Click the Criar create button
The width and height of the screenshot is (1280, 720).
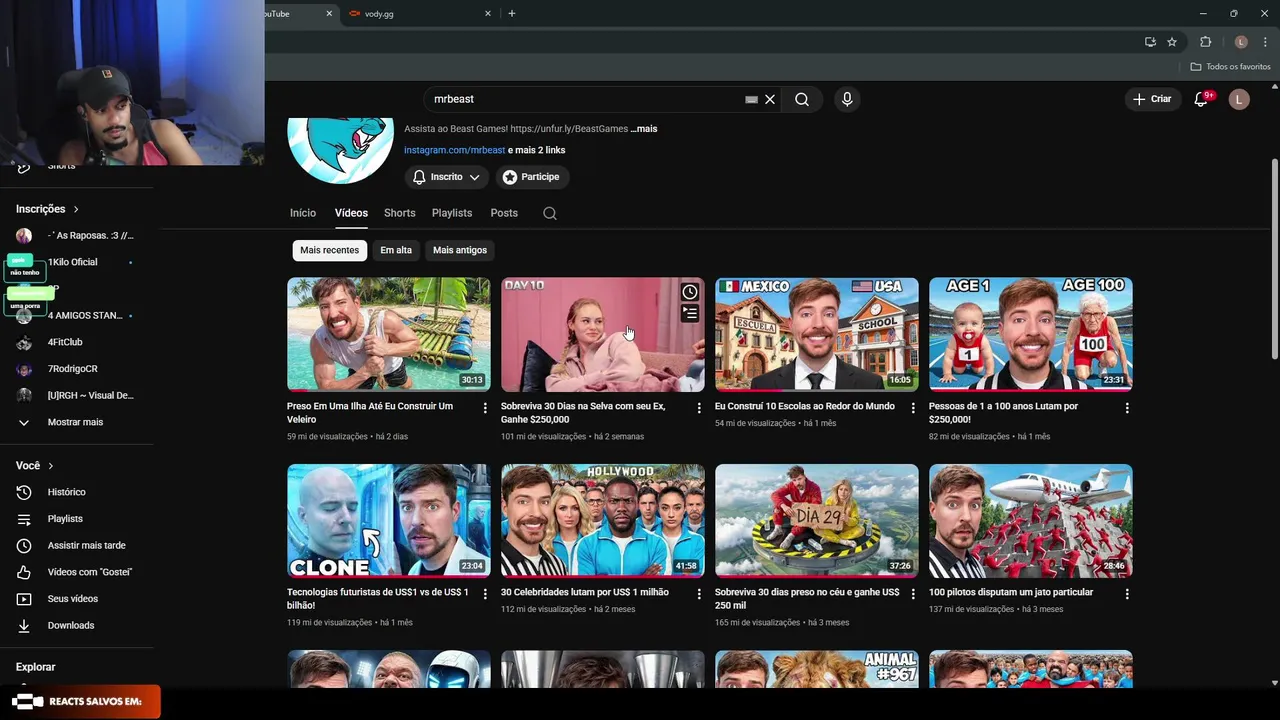tap(1151, 99)
